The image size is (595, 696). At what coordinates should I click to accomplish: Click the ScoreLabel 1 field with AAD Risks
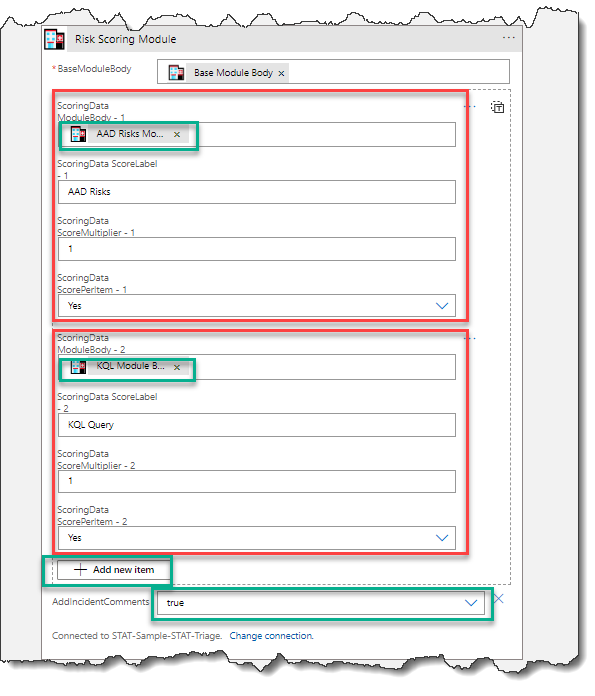(x=257, y=192)
